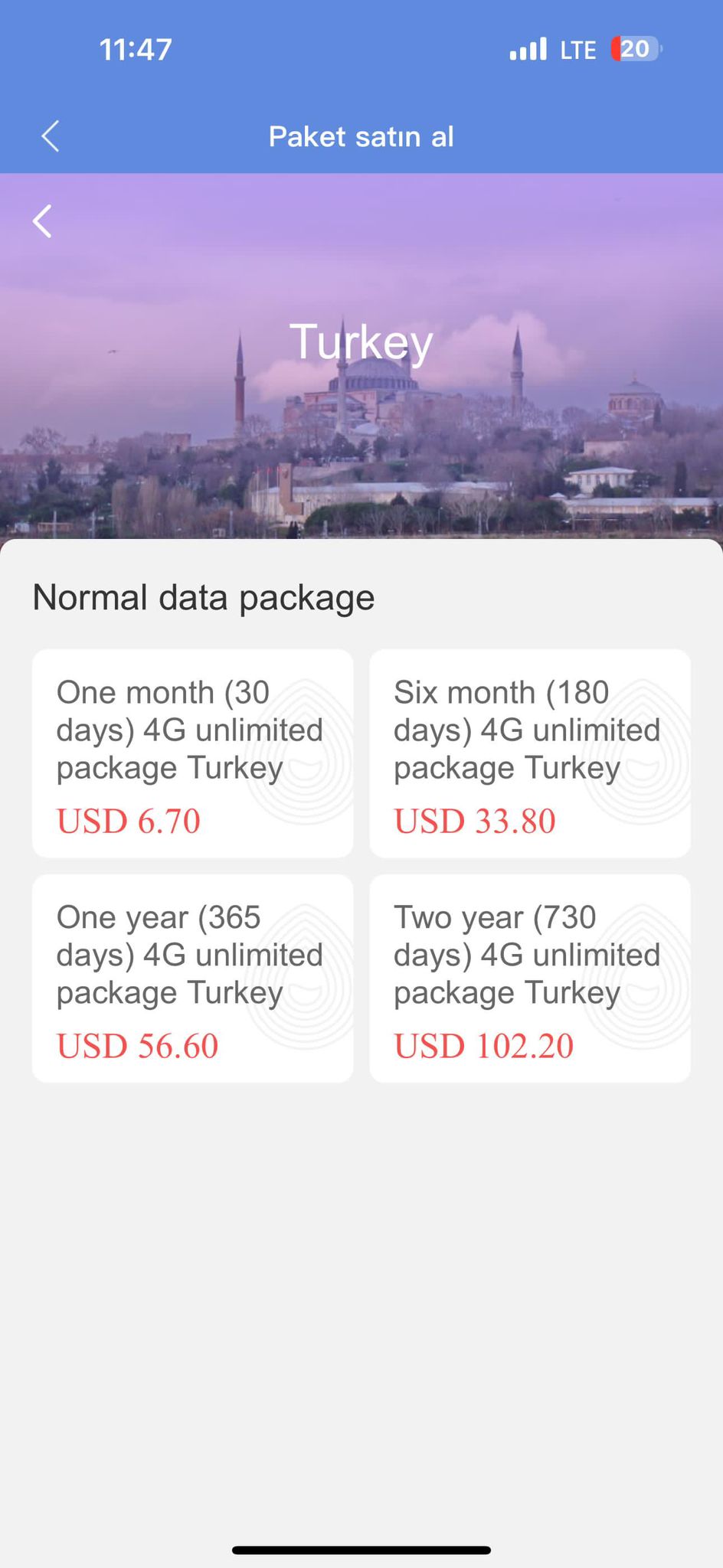Click the Turkey heading on the banner
723x1568 pixels.
click(x=361, y=341)
